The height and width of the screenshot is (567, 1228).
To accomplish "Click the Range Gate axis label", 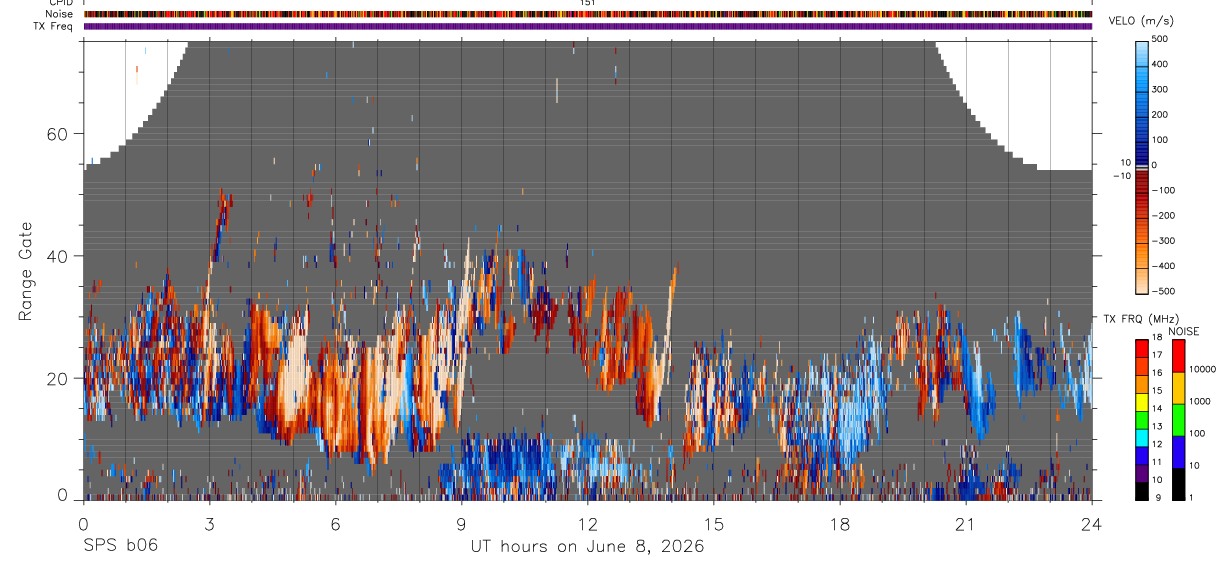I will pyautogui.click(x=27, y=271).
